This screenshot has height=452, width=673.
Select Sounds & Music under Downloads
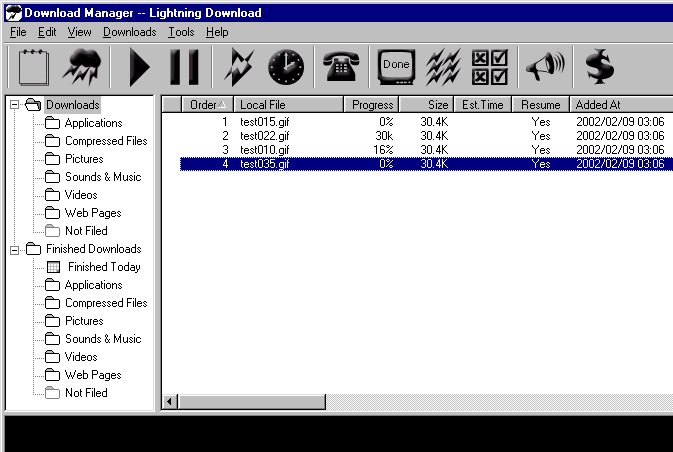(103, 177)
